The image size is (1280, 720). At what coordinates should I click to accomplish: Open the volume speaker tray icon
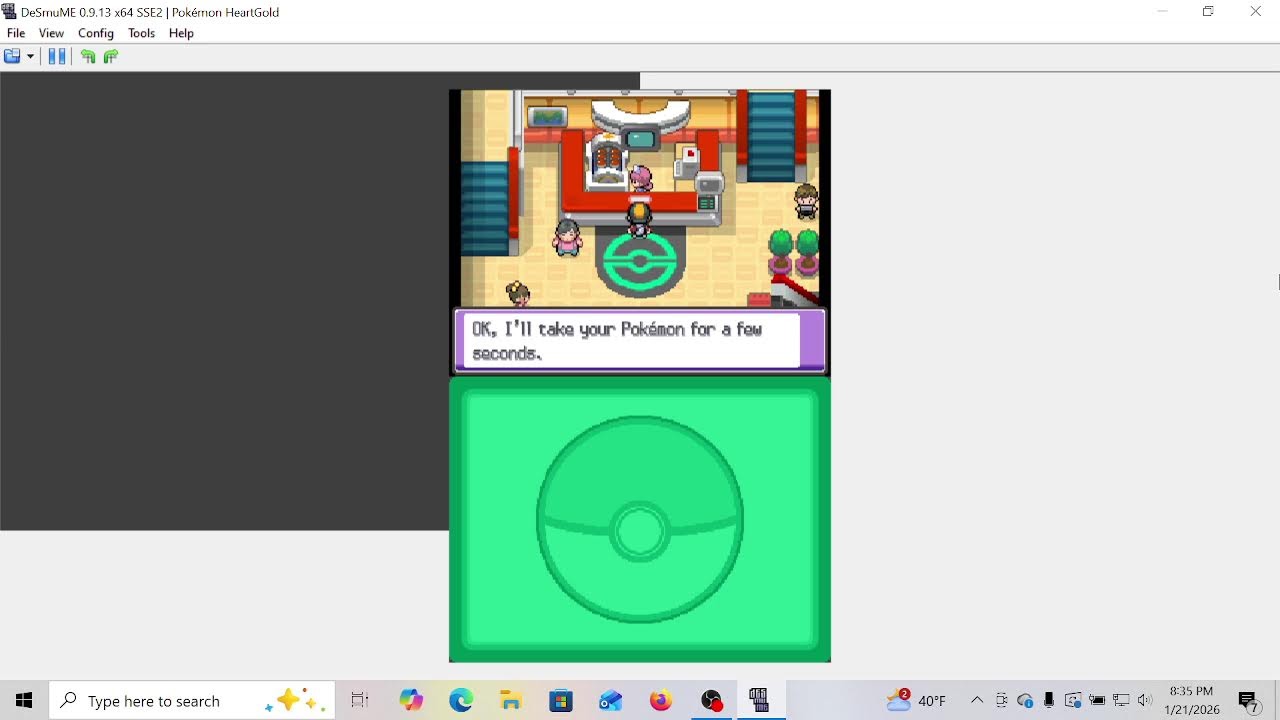[1145, 701]
